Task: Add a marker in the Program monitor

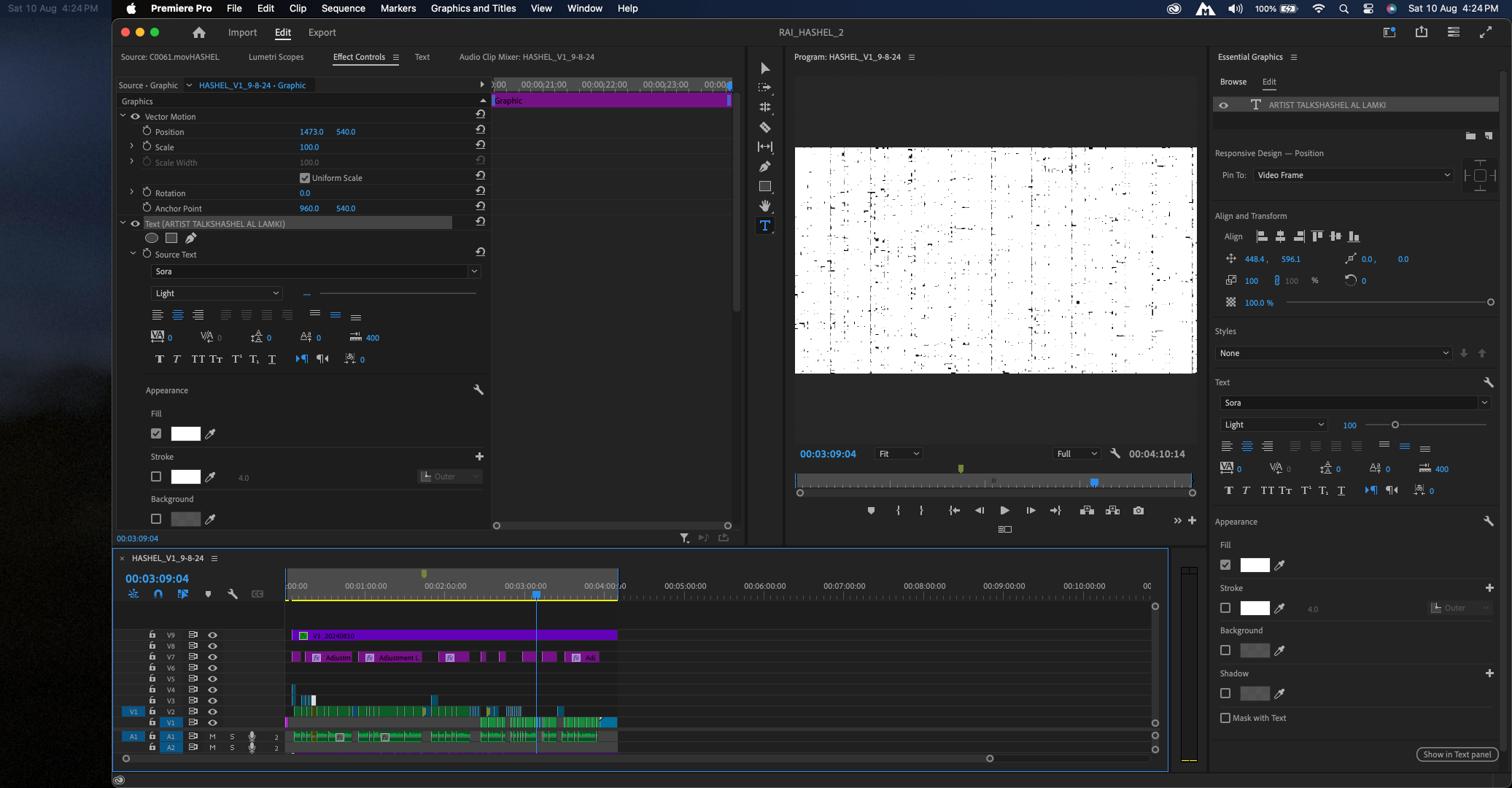Action: point(872,511)
